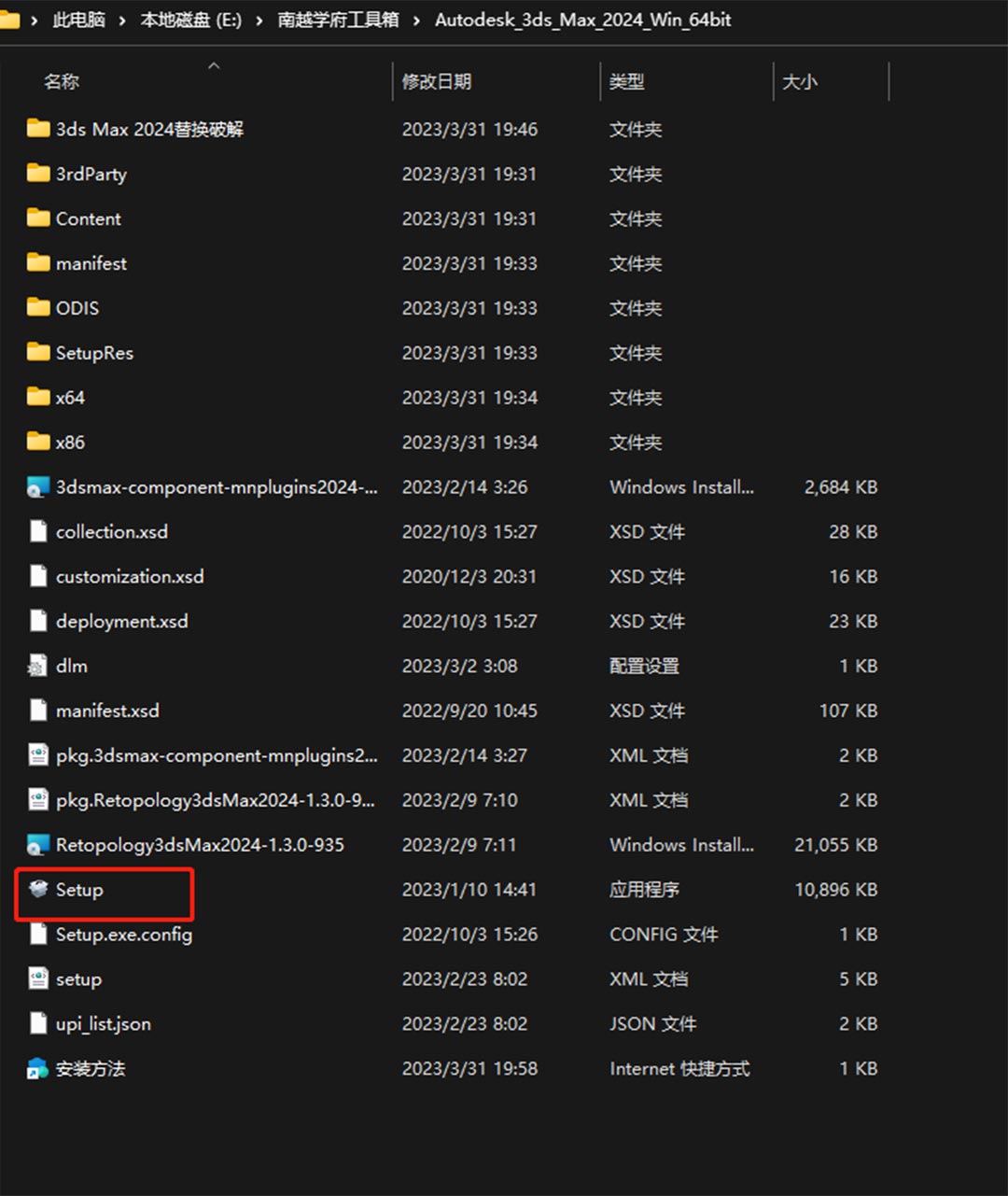The image size is (1008, 1196).
Task: Expand breadcrumb chevron after 南越学府工具箱
Action: pos(416,21)
